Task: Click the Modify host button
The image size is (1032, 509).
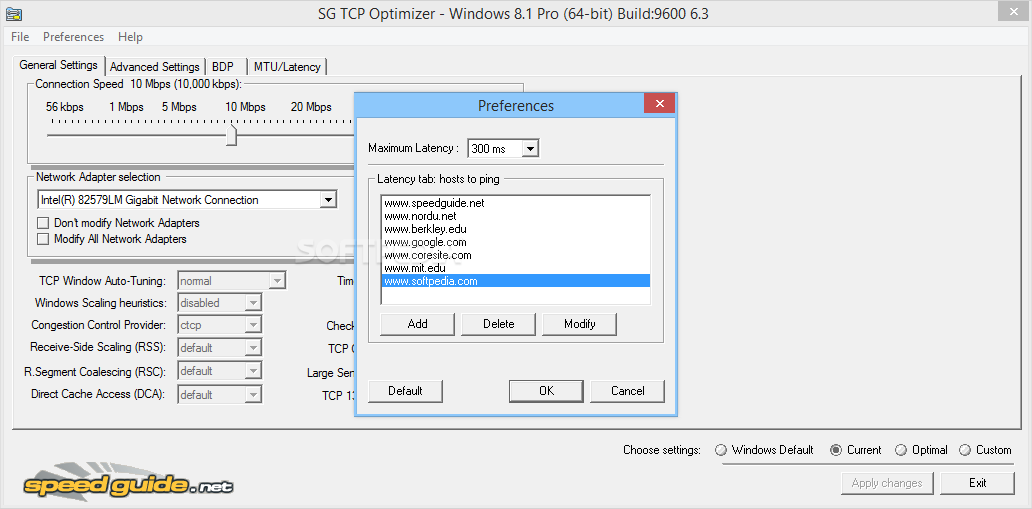Action: [x=579, y=324]
